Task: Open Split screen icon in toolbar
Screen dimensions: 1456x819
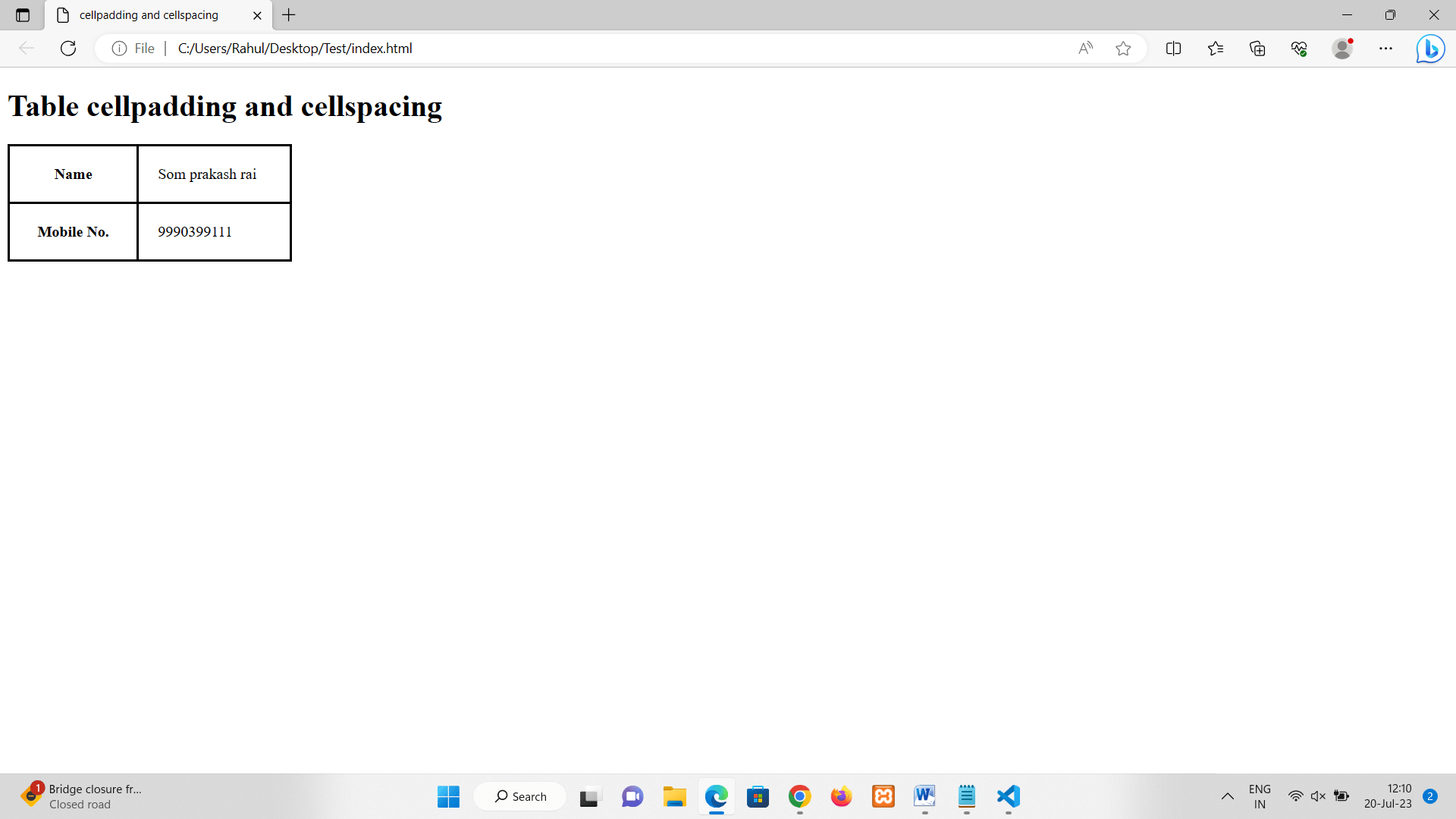Action: 1173,49
